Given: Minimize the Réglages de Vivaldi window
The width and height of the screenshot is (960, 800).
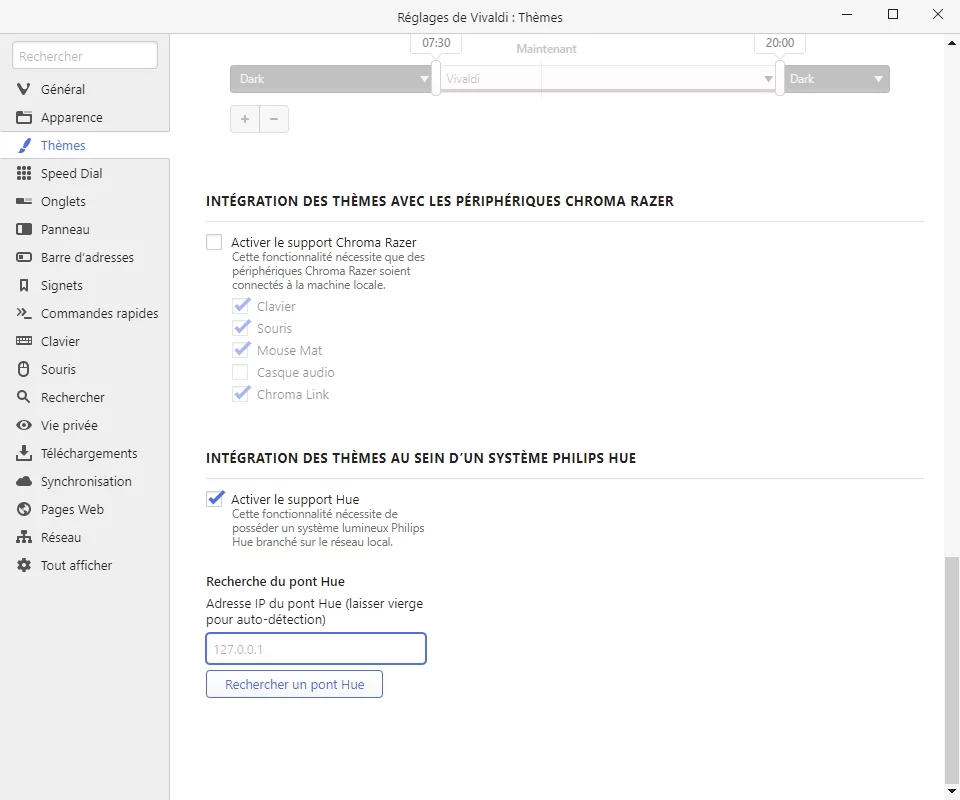Looking at the screenshot, I should coord(847,14).
